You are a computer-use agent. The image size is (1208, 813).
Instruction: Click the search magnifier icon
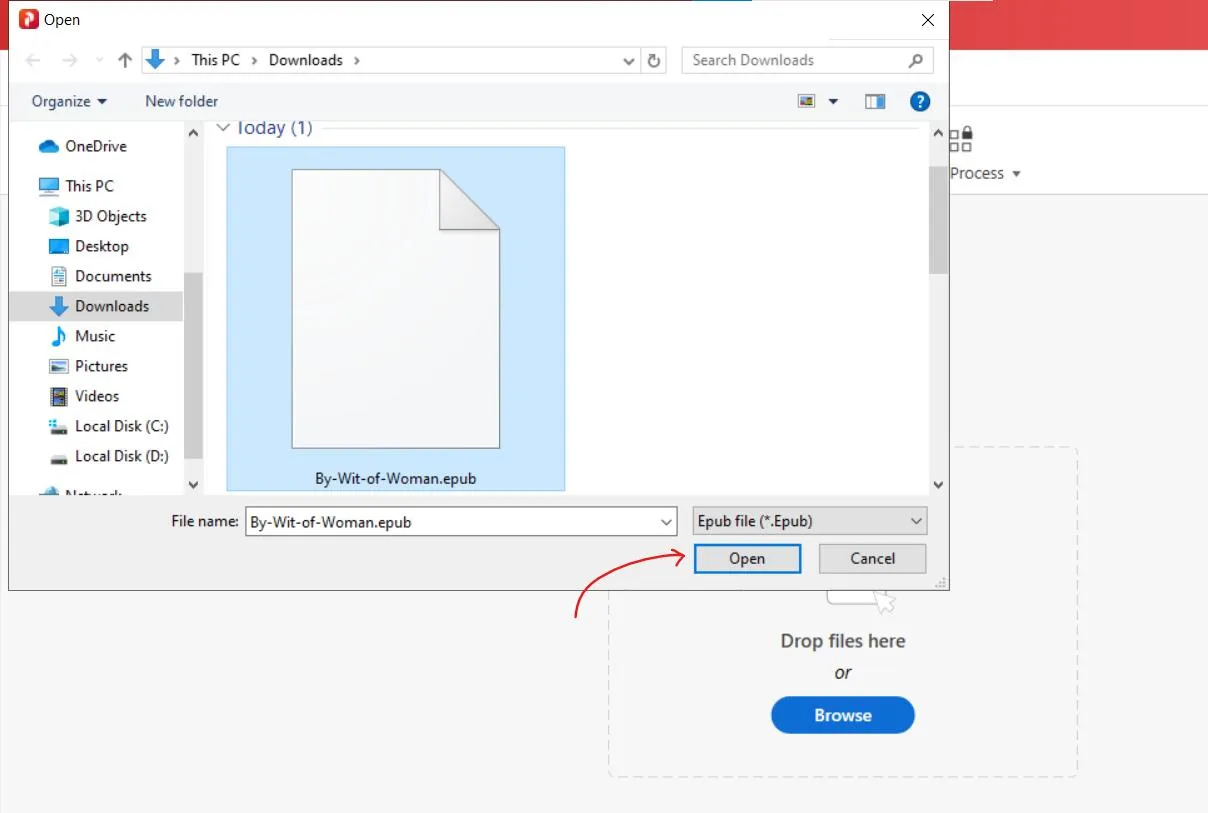coord(915,60)
